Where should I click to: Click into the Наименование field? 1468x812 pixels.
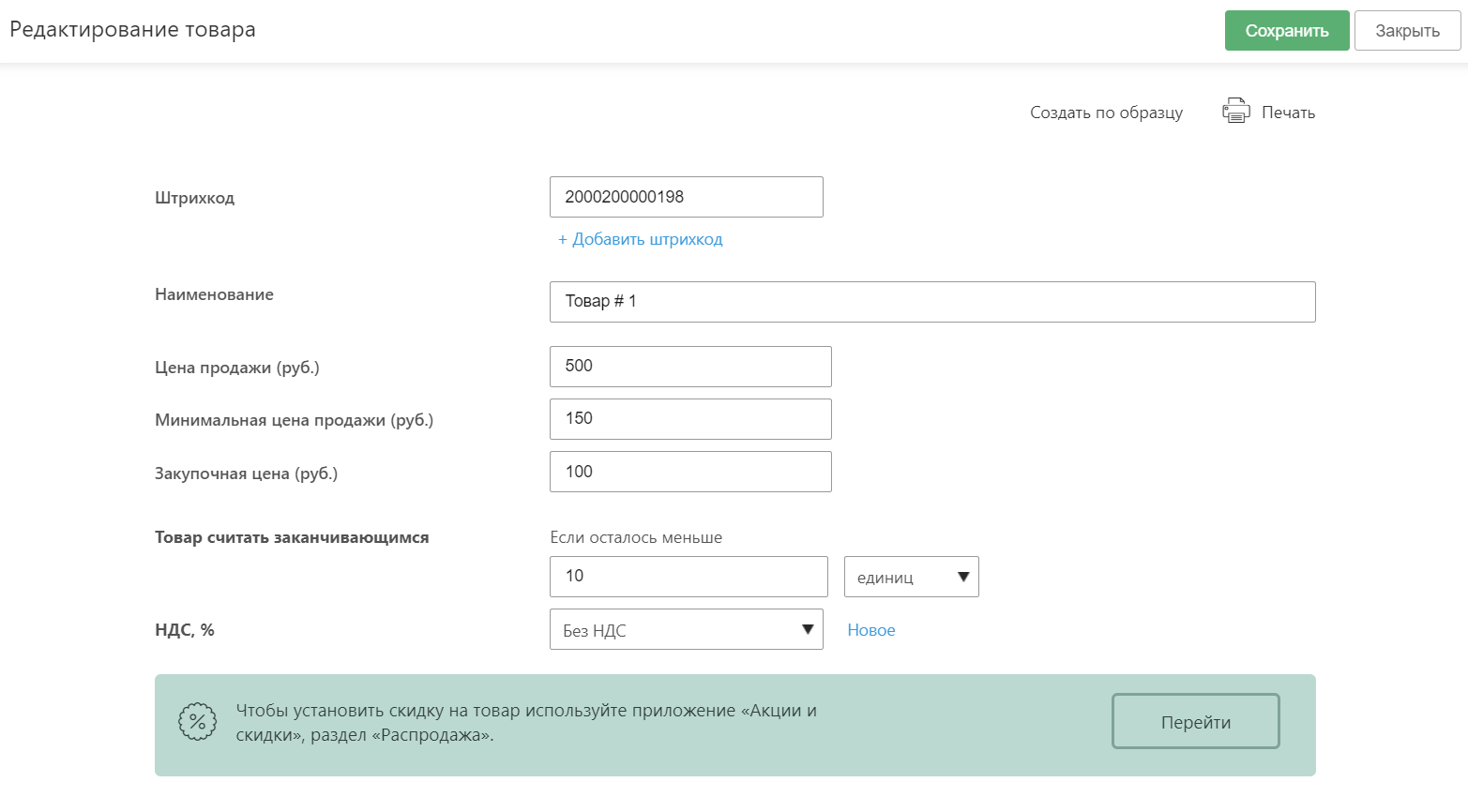click(931, 302)
